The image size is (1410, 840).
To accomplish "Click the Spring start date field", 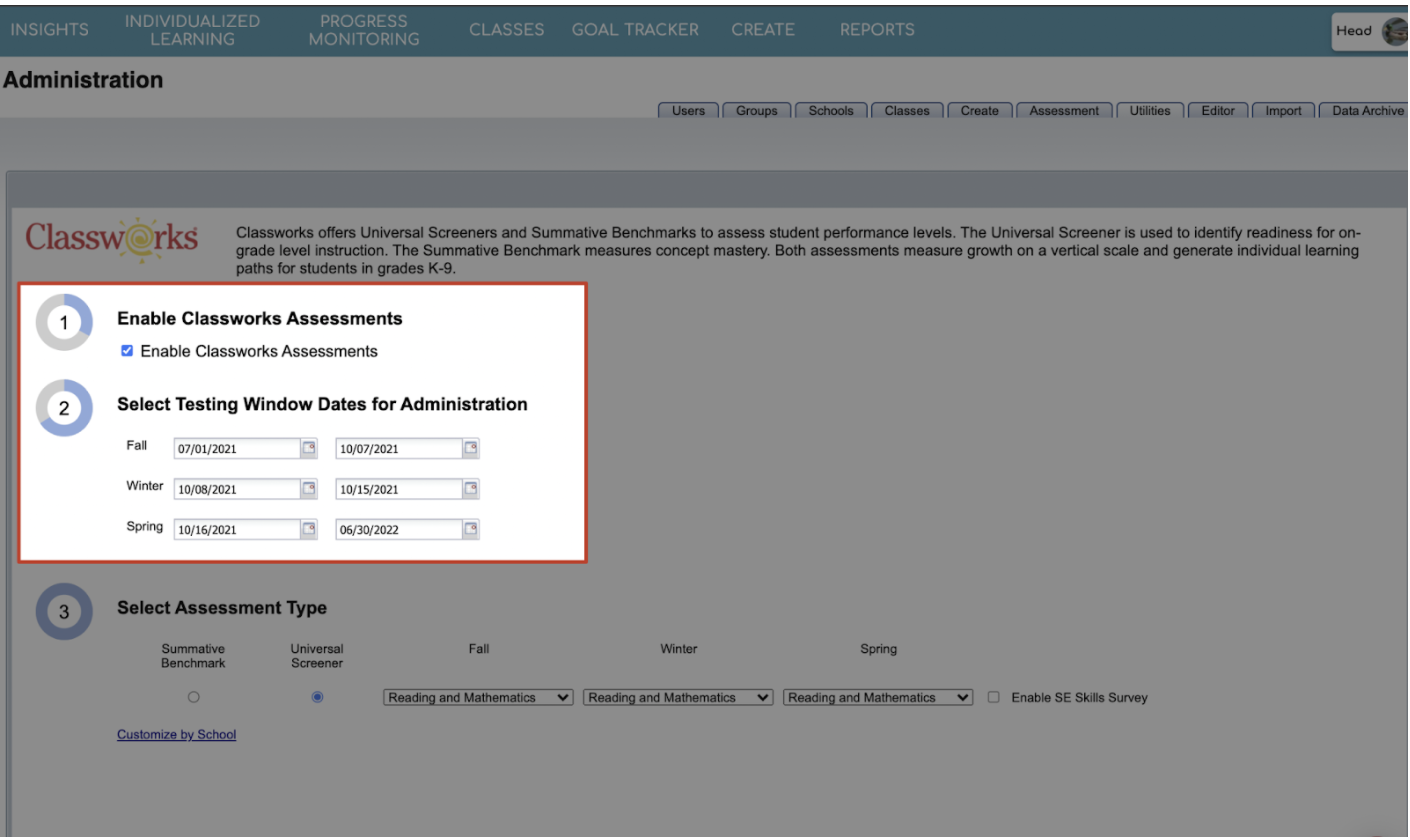I will pos(236,529).
